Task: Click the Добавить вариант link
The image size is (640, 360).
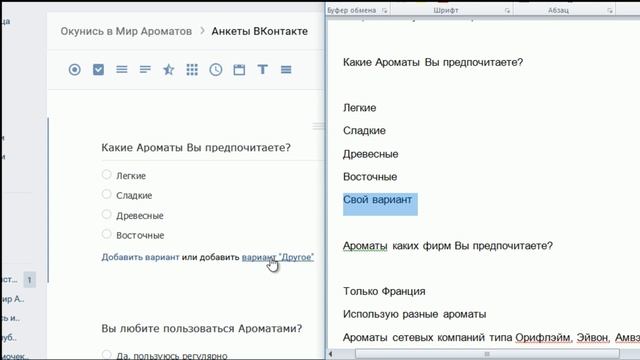Action: pos(140,257)
